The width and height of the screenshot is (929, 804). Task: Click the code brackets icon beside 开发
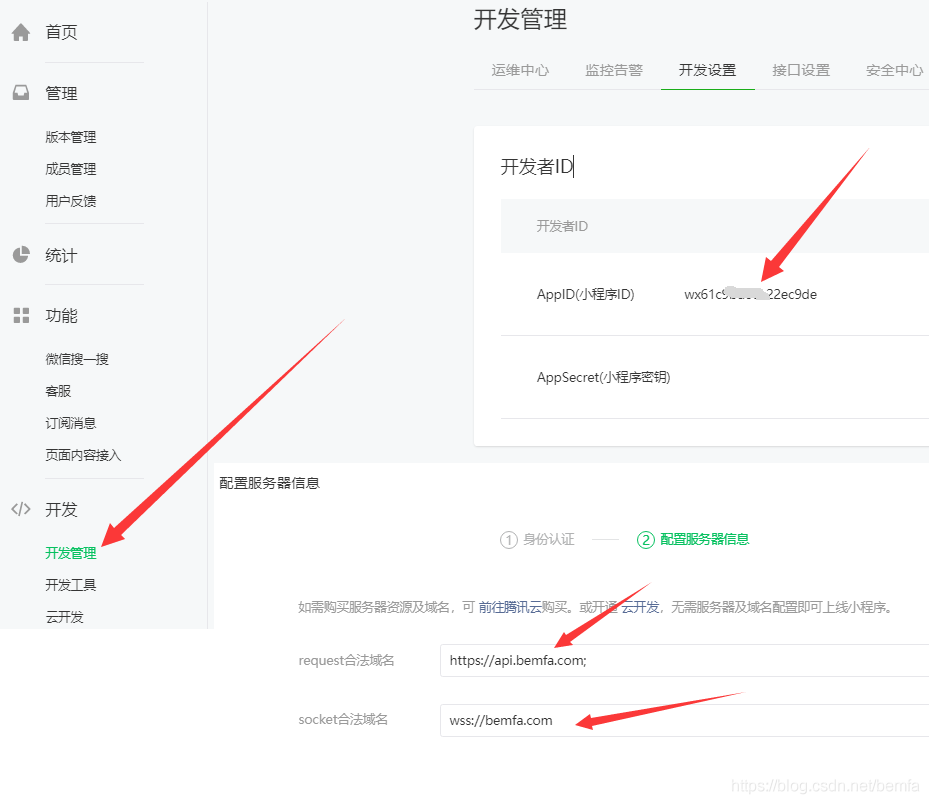click(x=20, y=509)
